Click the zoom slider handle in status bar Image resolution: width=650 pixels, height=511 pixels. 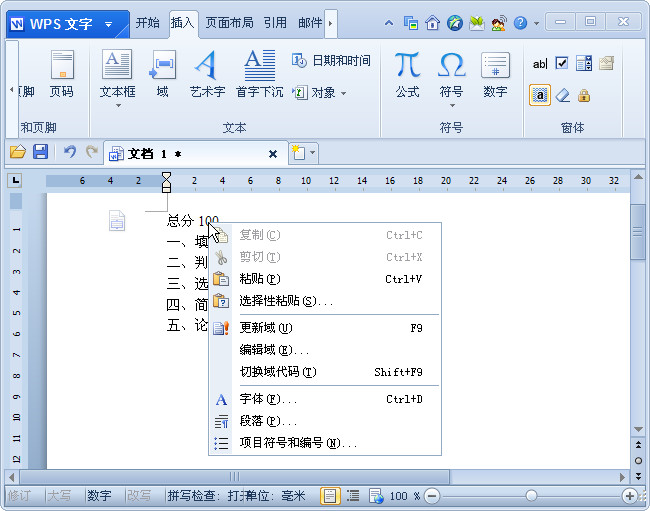coord(531,496)
